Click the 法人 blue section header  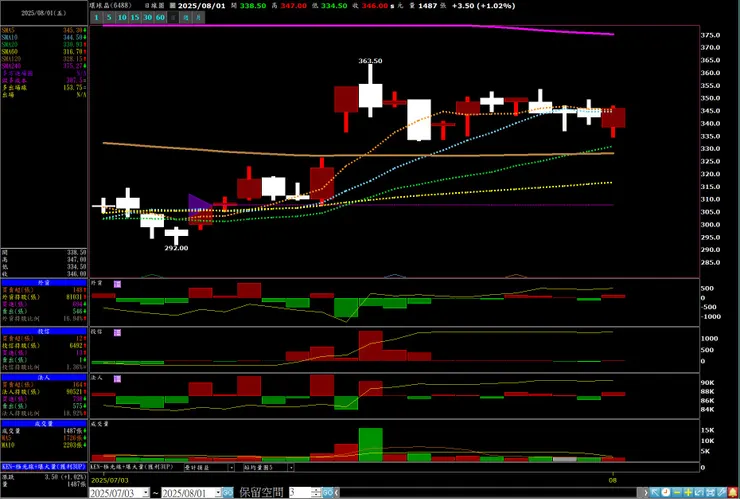click(x=44, y=378)
